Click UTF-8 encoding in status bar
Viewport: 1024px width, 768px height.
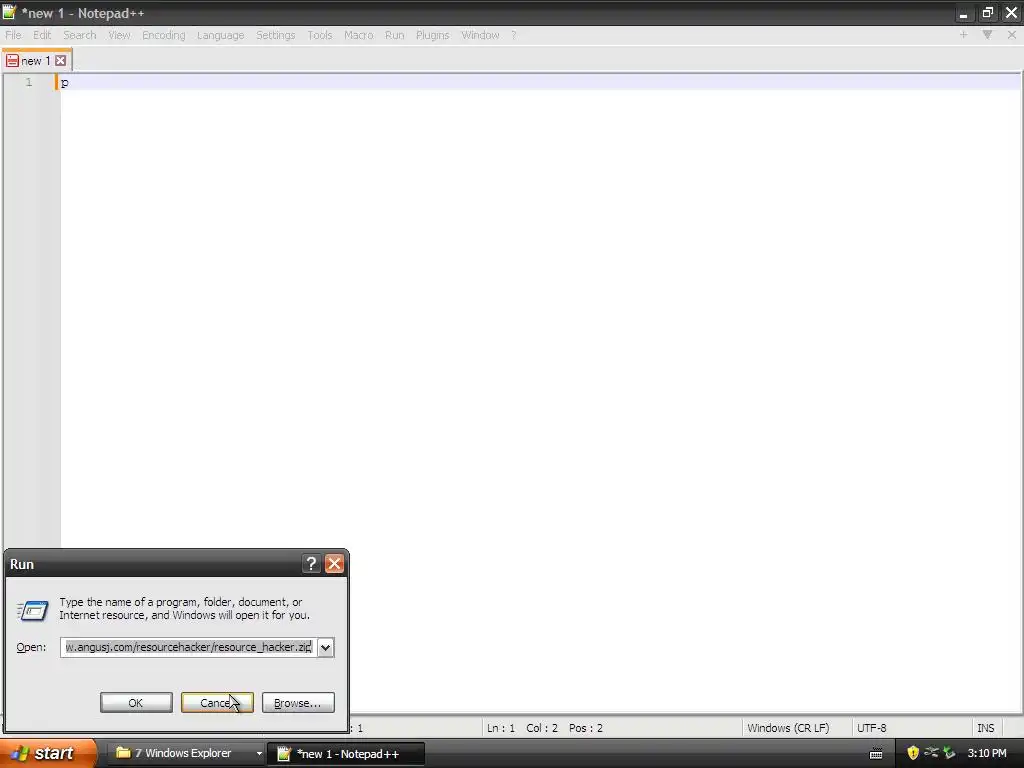click(872, 728)
